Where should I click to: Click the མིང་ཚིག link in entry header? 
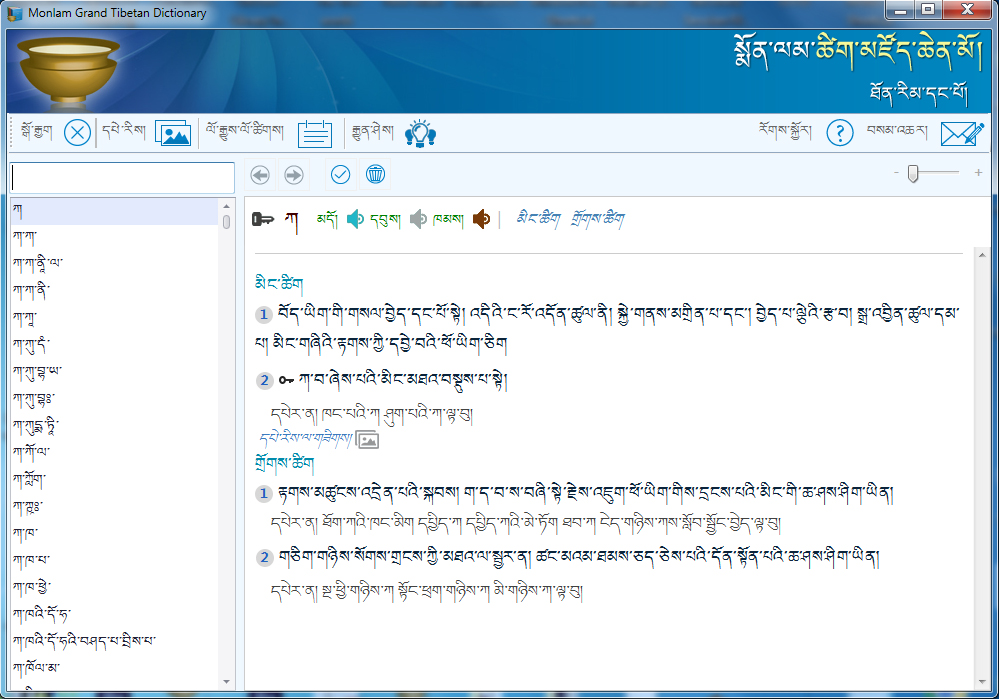[538, 219]
